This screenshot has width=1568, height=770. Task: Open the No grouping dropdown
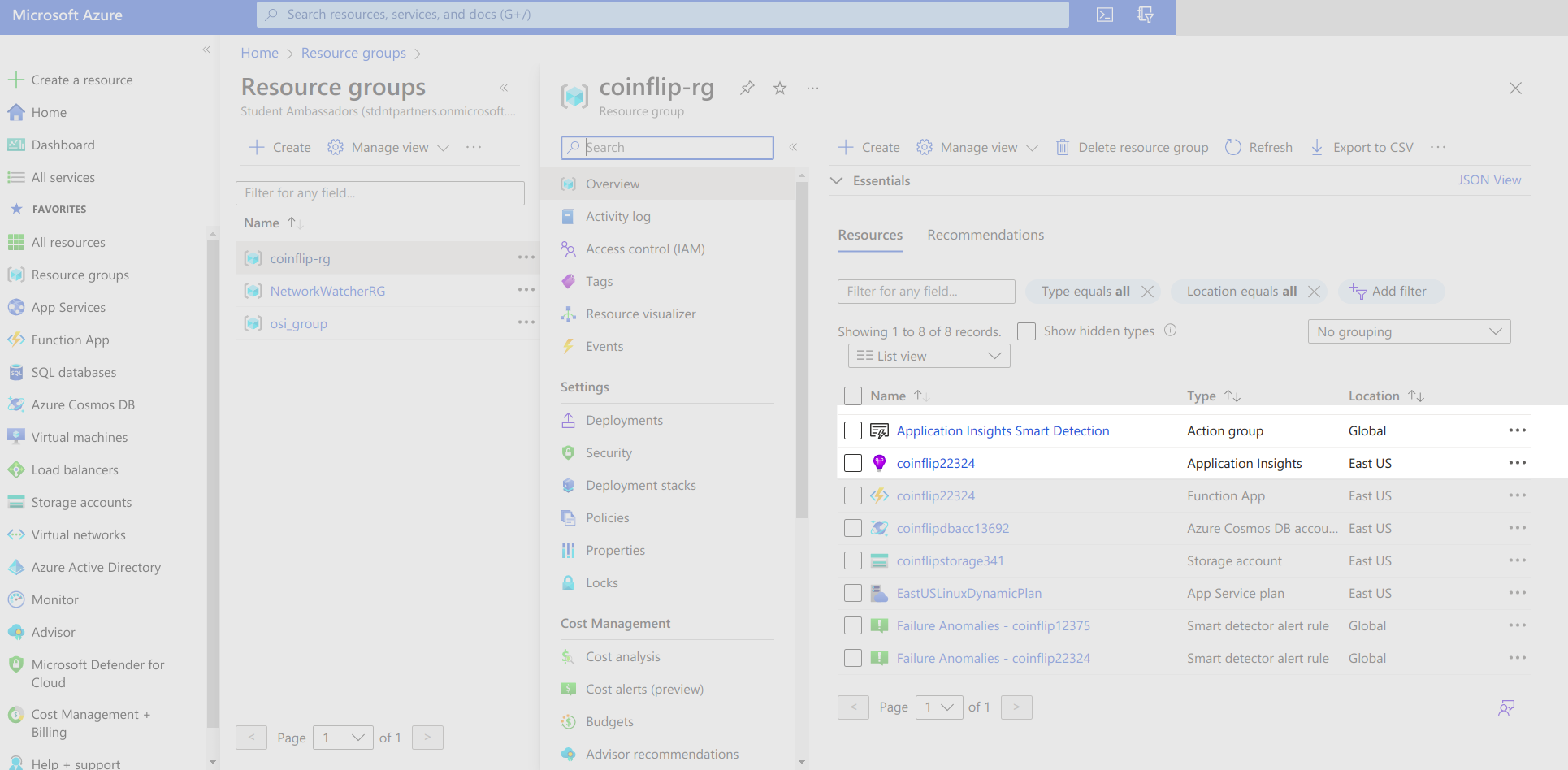pos(1409,331)
